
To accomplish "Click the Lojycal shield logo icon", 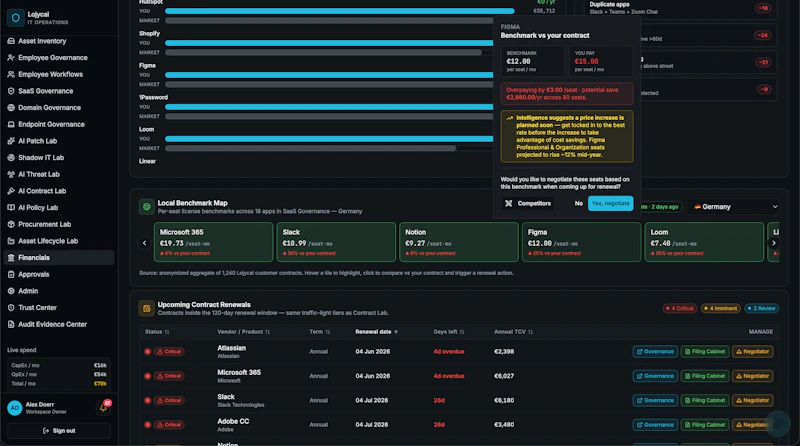I will coord(15,18).
